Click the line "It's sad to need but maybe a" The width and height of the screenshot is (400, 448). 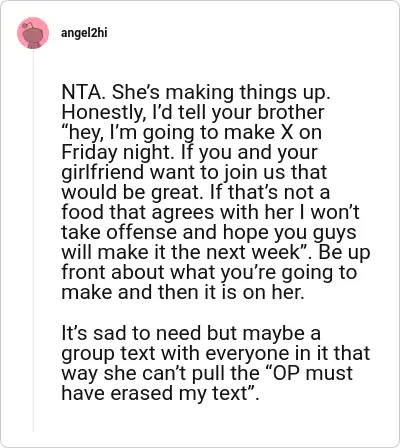coord(191,333)
